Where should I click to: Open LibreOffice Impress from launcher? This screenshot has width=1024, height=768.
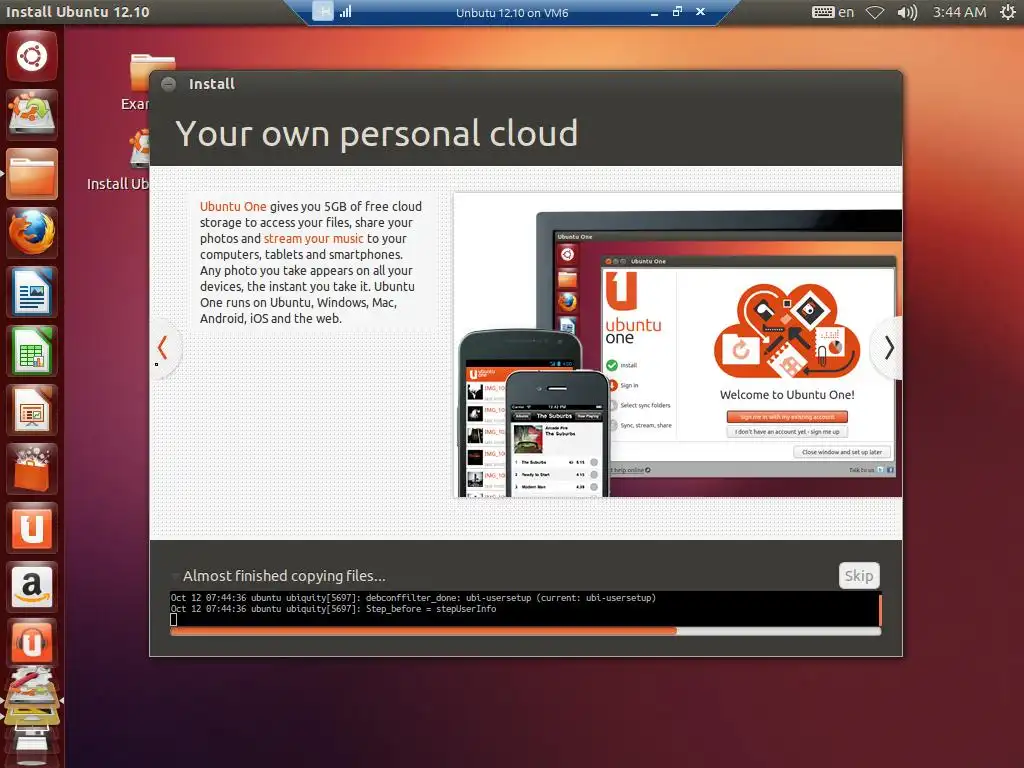(x=32, y=410)
